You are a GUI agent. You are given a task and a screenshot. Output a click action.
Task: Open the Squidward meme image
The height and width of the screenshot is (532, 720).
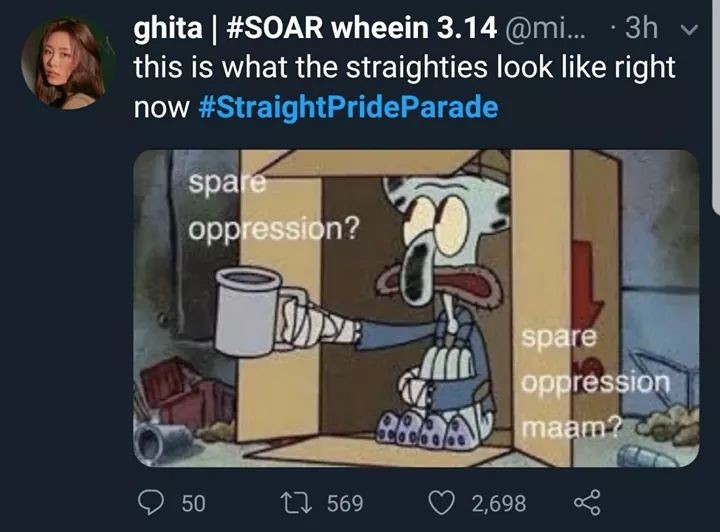tap(416, 308)
